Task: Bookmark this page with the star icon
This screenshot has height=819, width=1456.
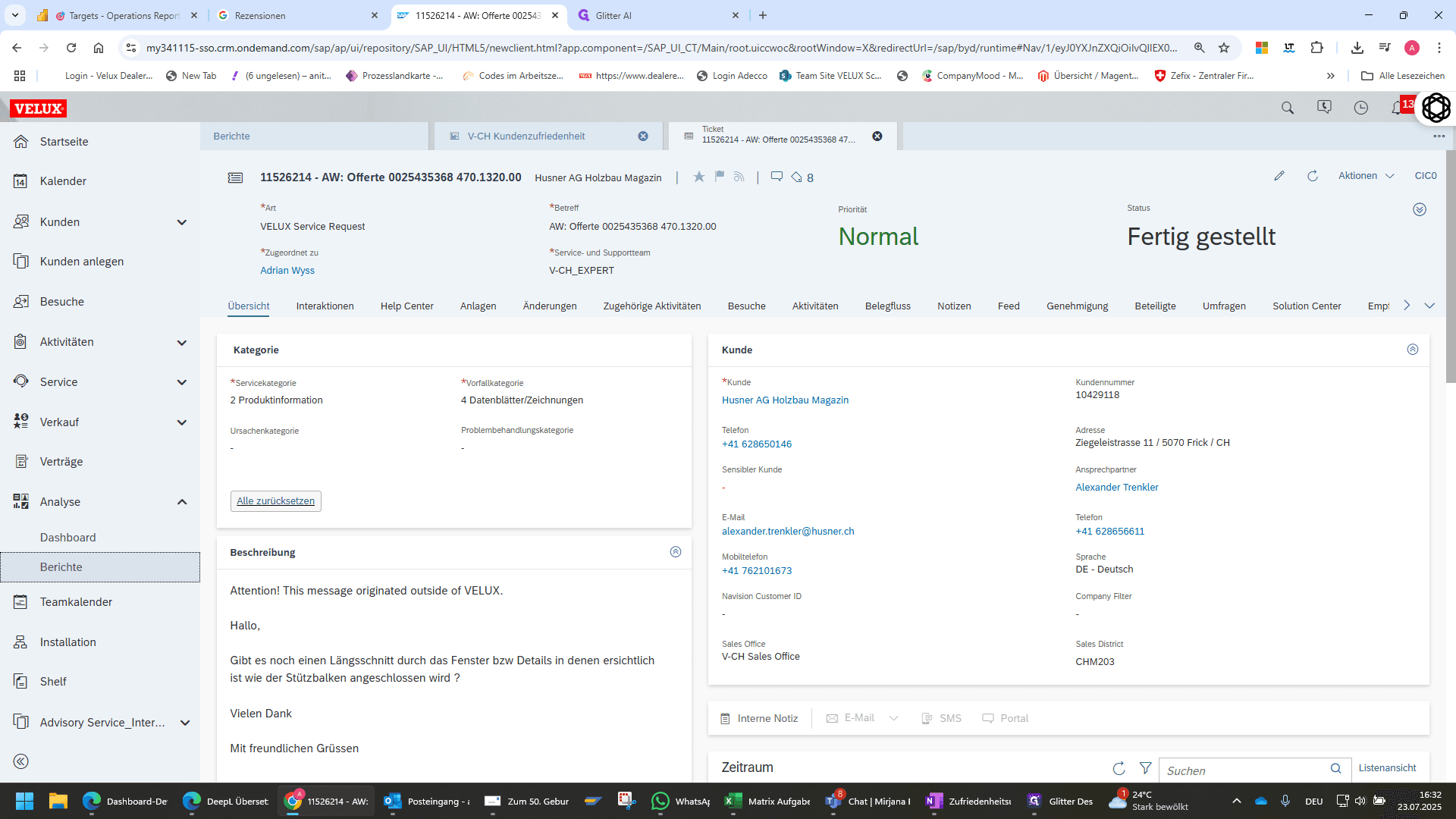Action: [1224, 48]
